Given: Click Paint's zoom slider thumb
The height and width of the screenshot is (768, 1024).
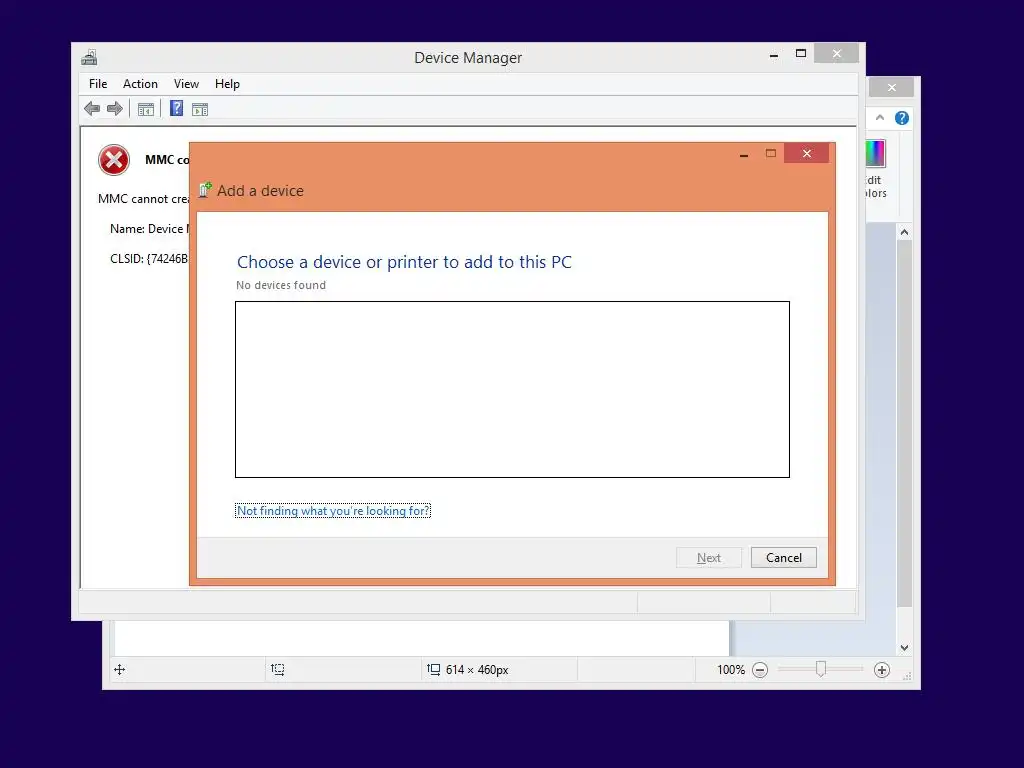Looking at the screenshot, I should tap(821, 669).
